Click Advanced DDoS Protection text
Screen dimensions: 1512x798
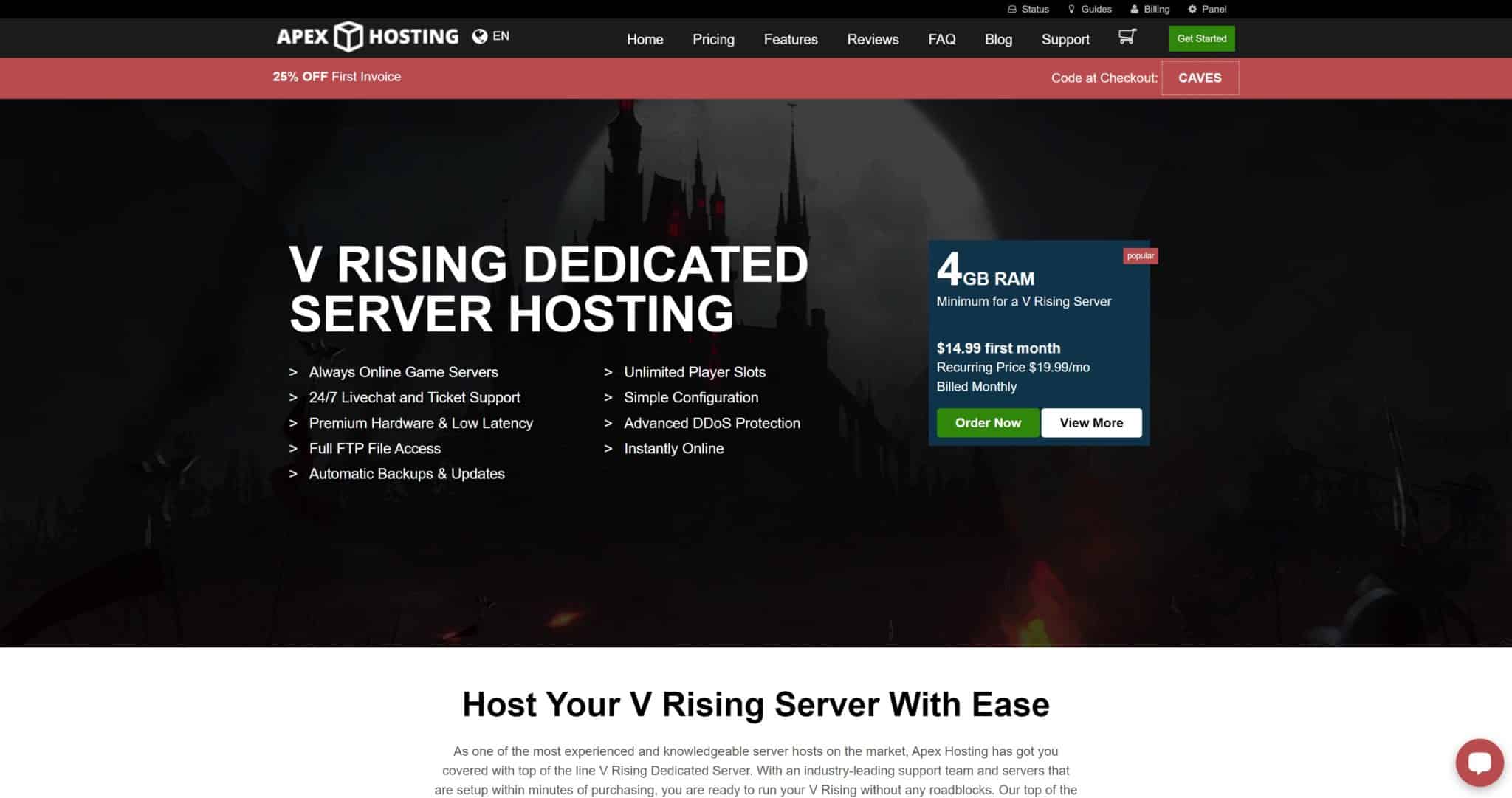(712, 423)
